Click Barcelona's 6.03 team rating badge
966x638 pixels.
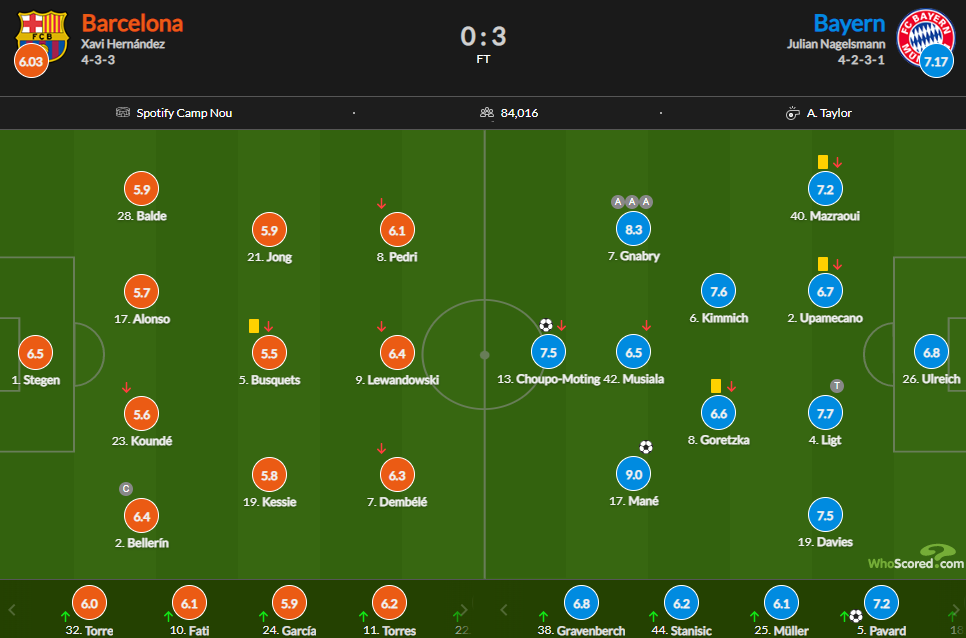pyautogui.click(x=31, y=61)
